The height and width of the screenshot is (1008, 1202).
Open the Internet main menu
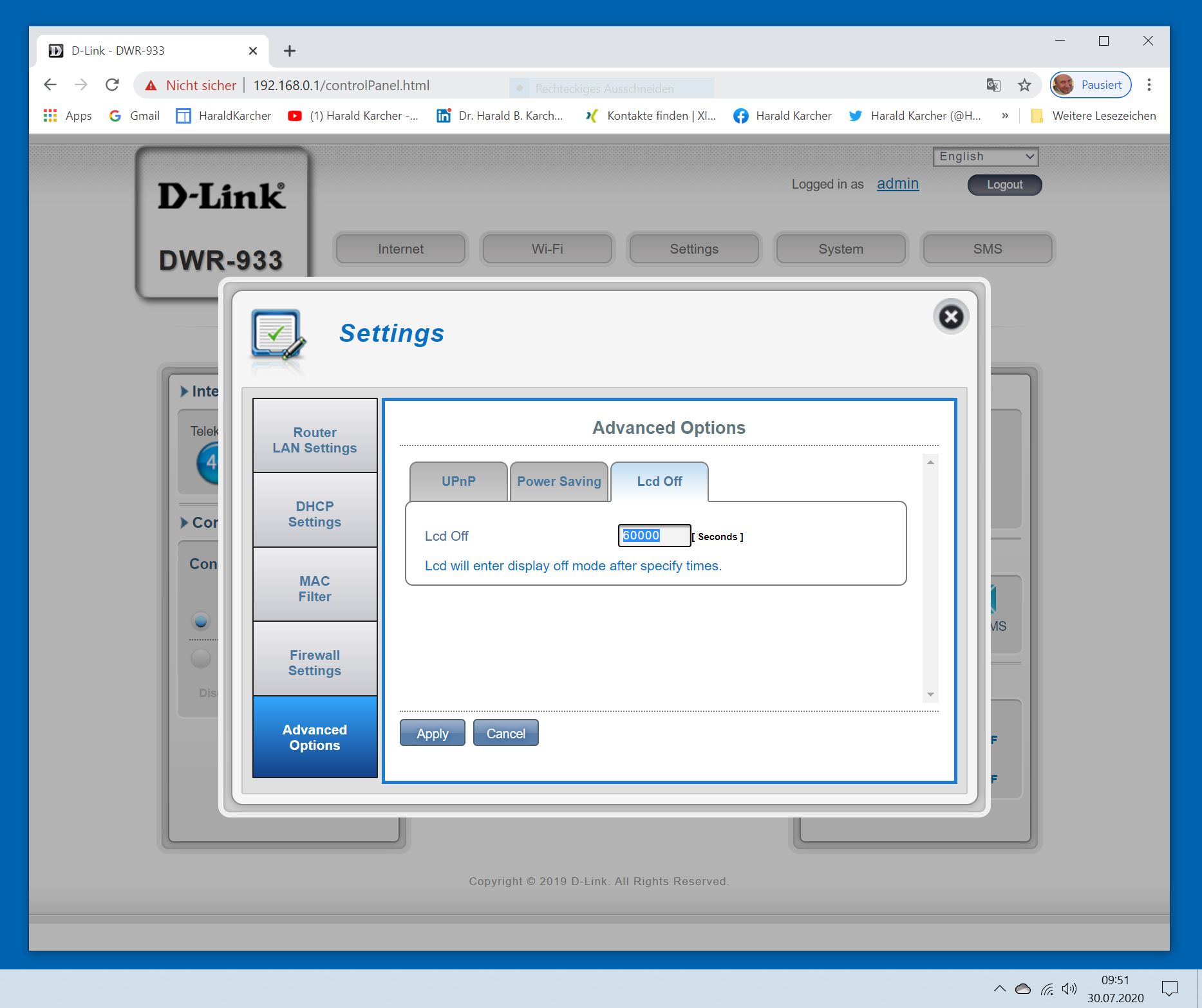coord(401,249)
